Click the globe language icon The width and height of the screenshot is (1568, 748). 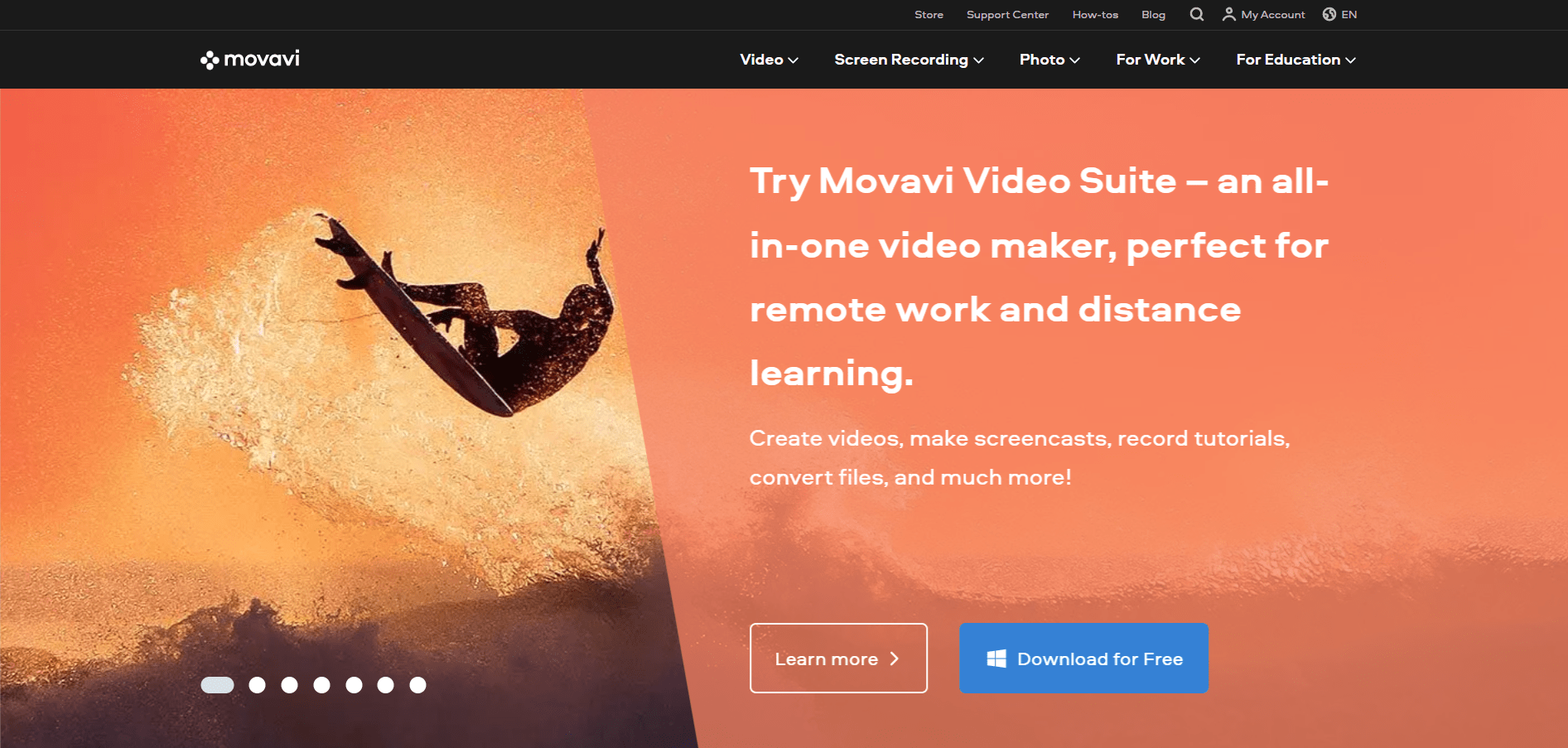coord(1329,14)
